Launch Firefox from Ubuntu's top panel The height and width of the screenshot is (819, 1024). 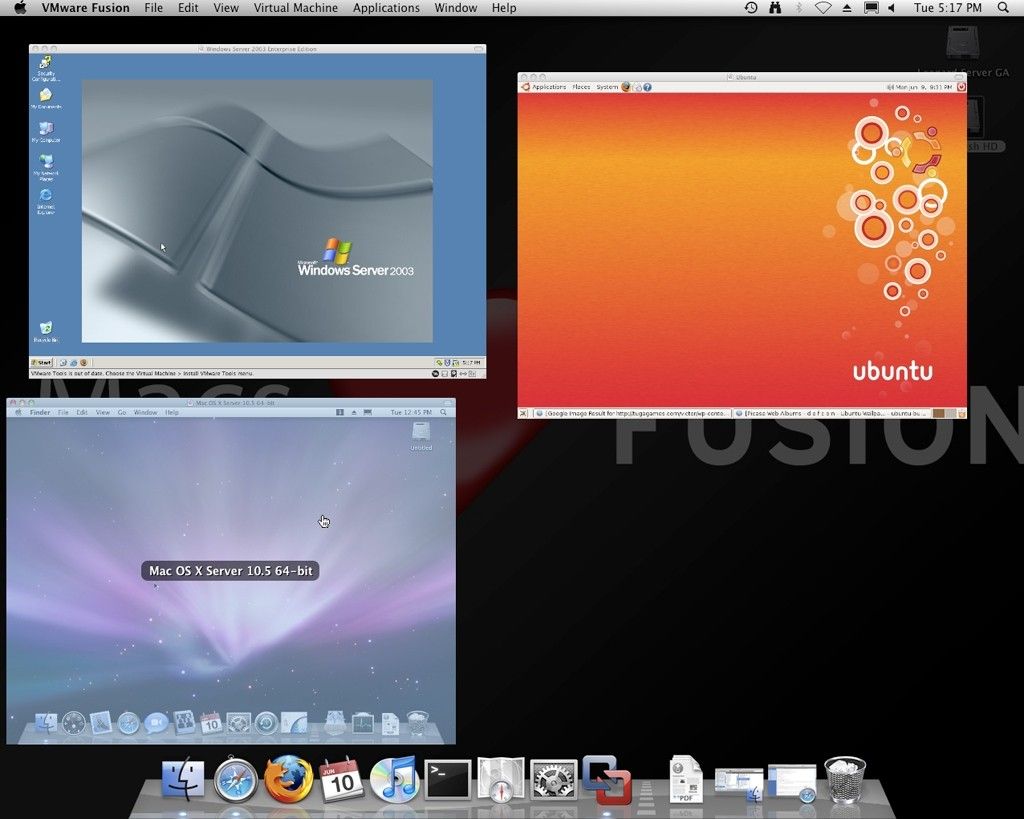[627, 87]
